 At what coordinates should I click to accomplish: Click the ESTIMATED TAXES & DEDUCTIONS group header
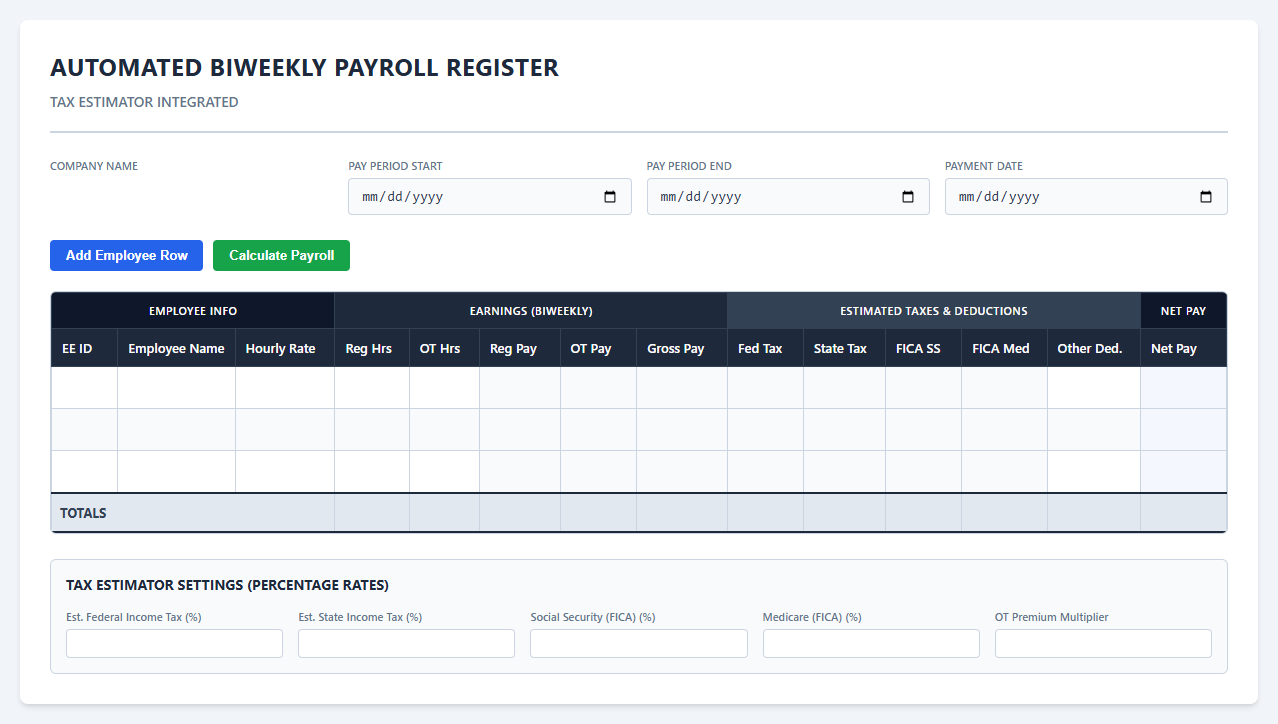pyautogui.click(x=934, y=311)
